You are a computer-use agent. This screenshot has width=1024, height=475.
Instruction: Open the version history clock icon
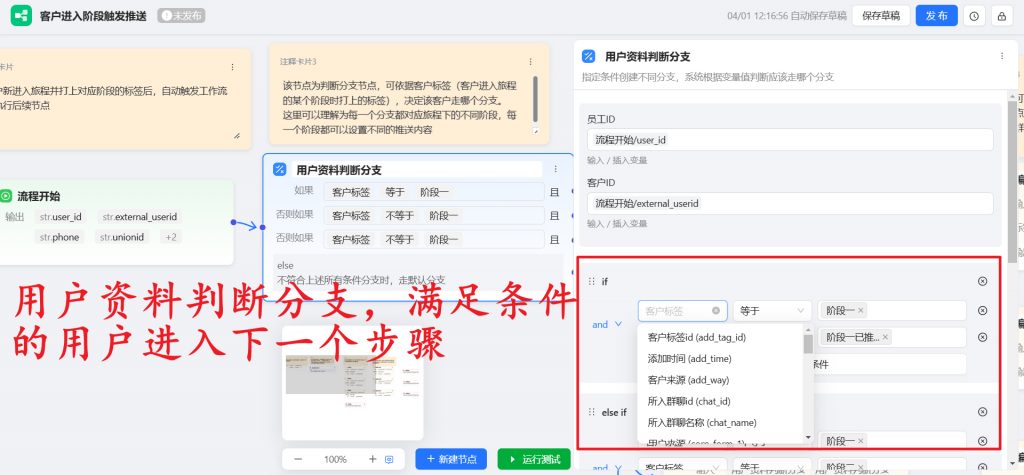[974, 16]
